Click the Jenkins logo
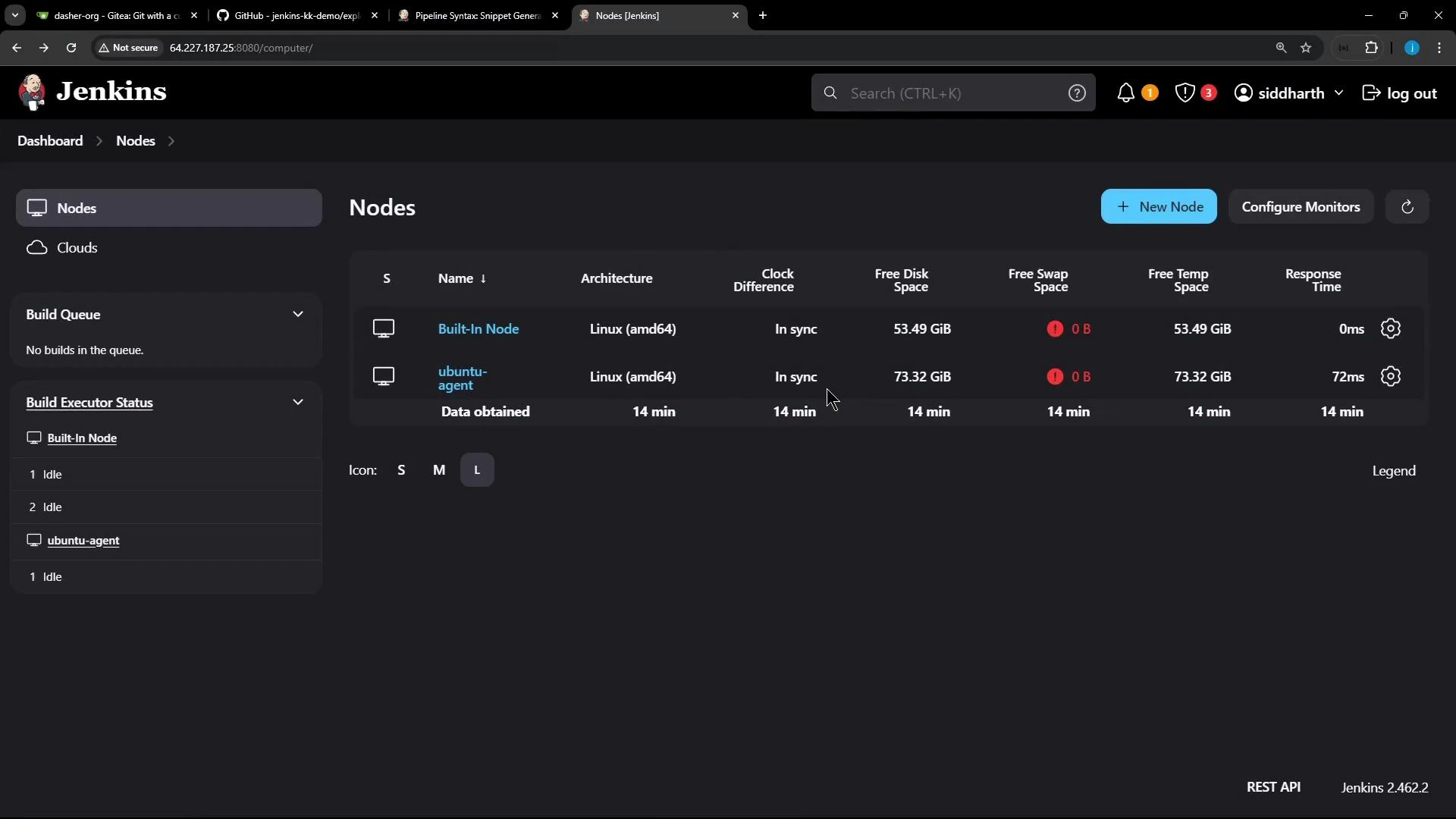 33,91
